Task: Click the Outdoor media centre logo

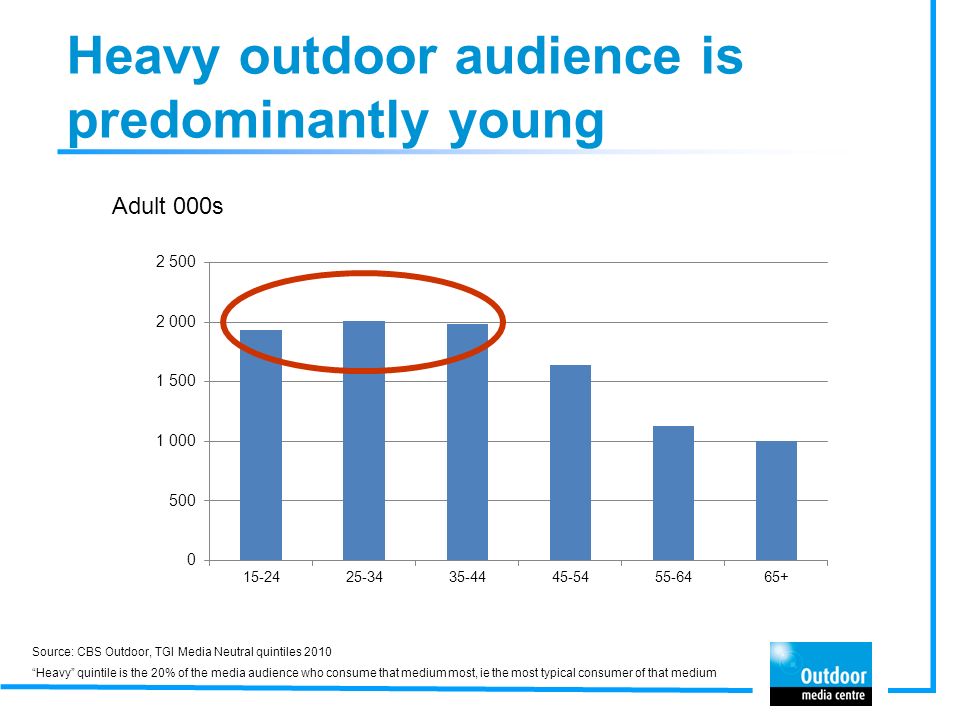Action: [x=820, y=673]
